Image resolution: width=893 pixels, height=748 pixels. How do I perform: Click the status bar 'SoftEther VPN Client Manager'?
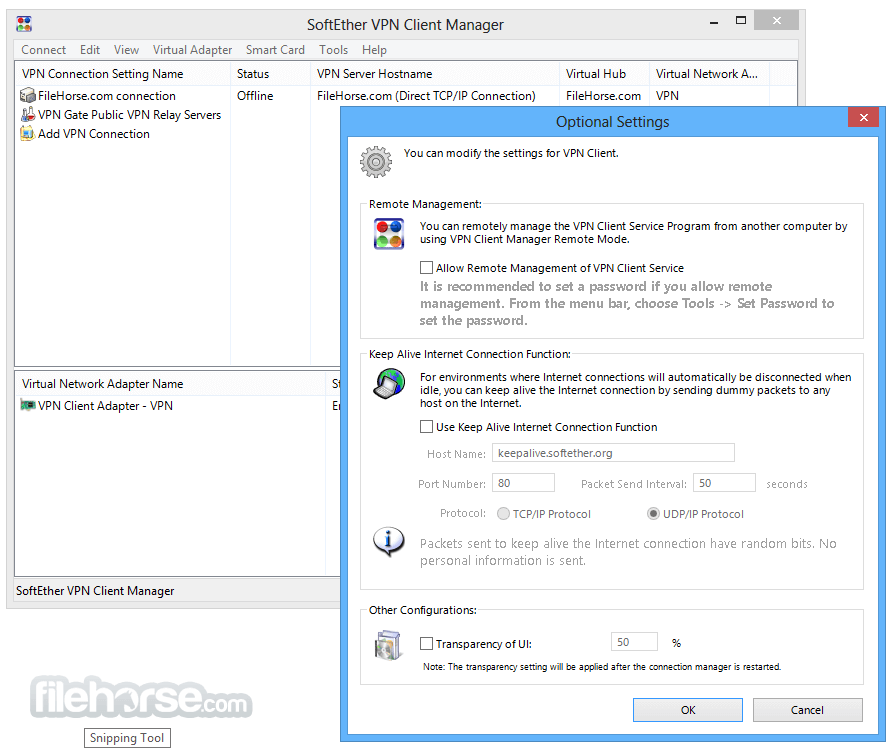[95, 591]
